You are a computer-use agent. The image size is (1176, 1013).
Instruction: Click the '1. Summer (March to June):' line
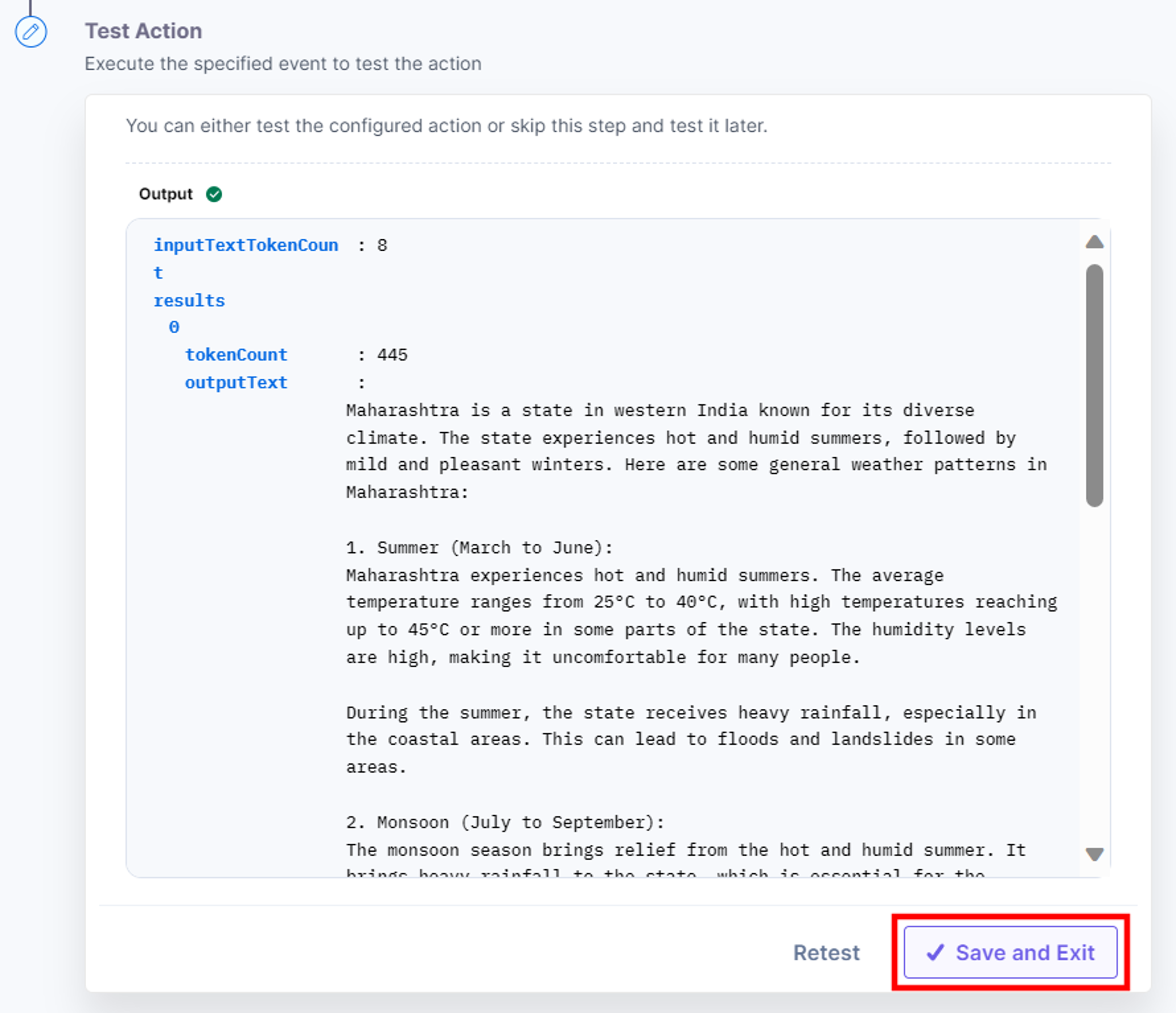coord(480,548)
